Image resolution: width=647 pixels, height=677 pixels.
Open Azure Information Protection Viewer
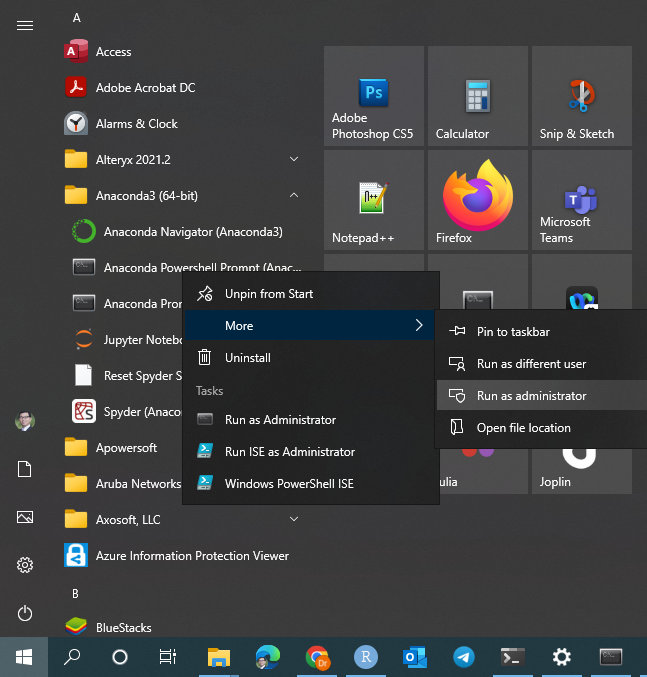181,556
